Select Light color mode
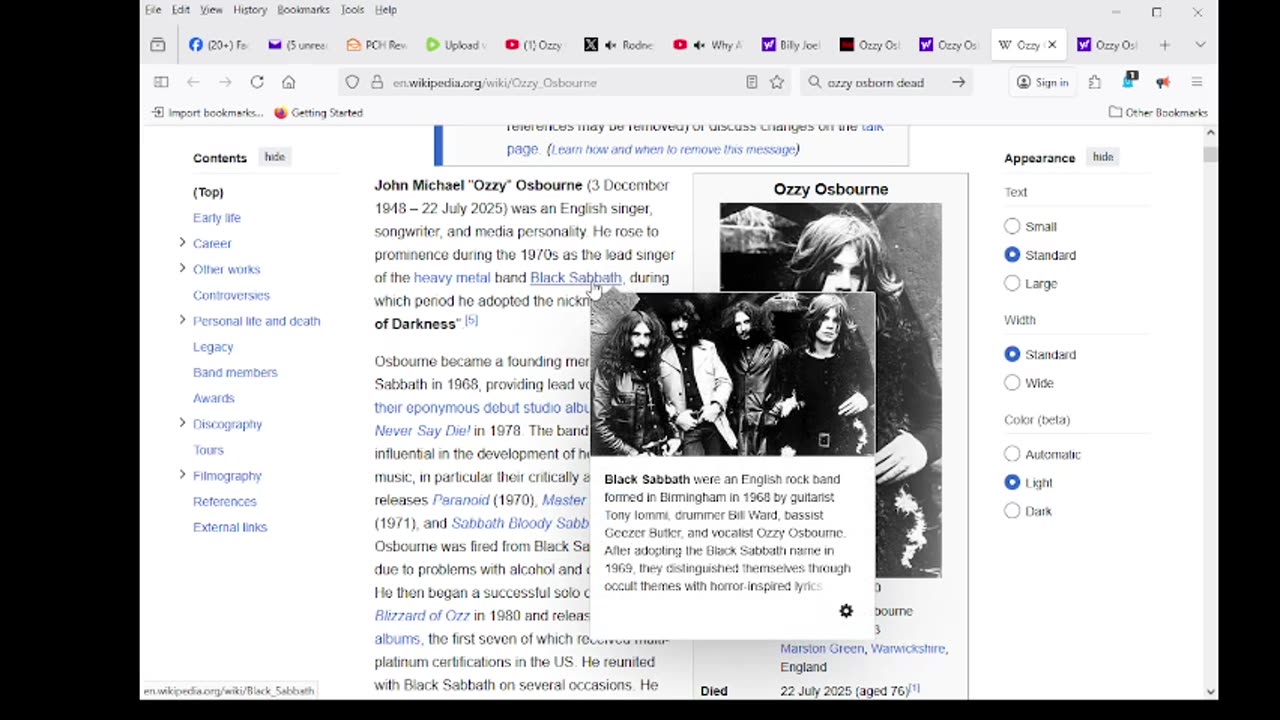This screenshot has width=1280, height=720. 1012,482
